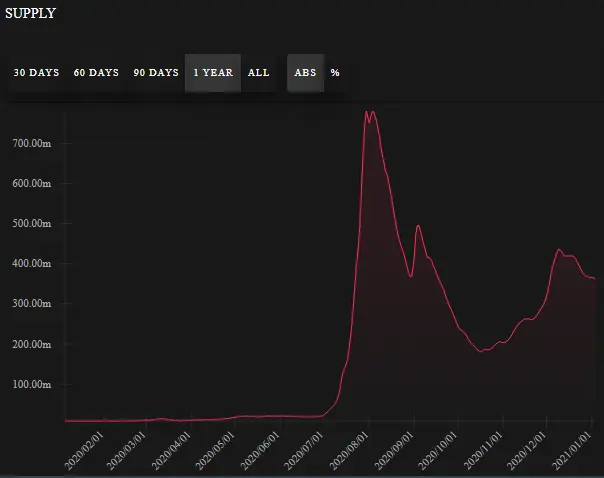Viewport: 604px width, 478px height.
Task: Click the 400.00m y-axis label
Action: tap(32, 263)
